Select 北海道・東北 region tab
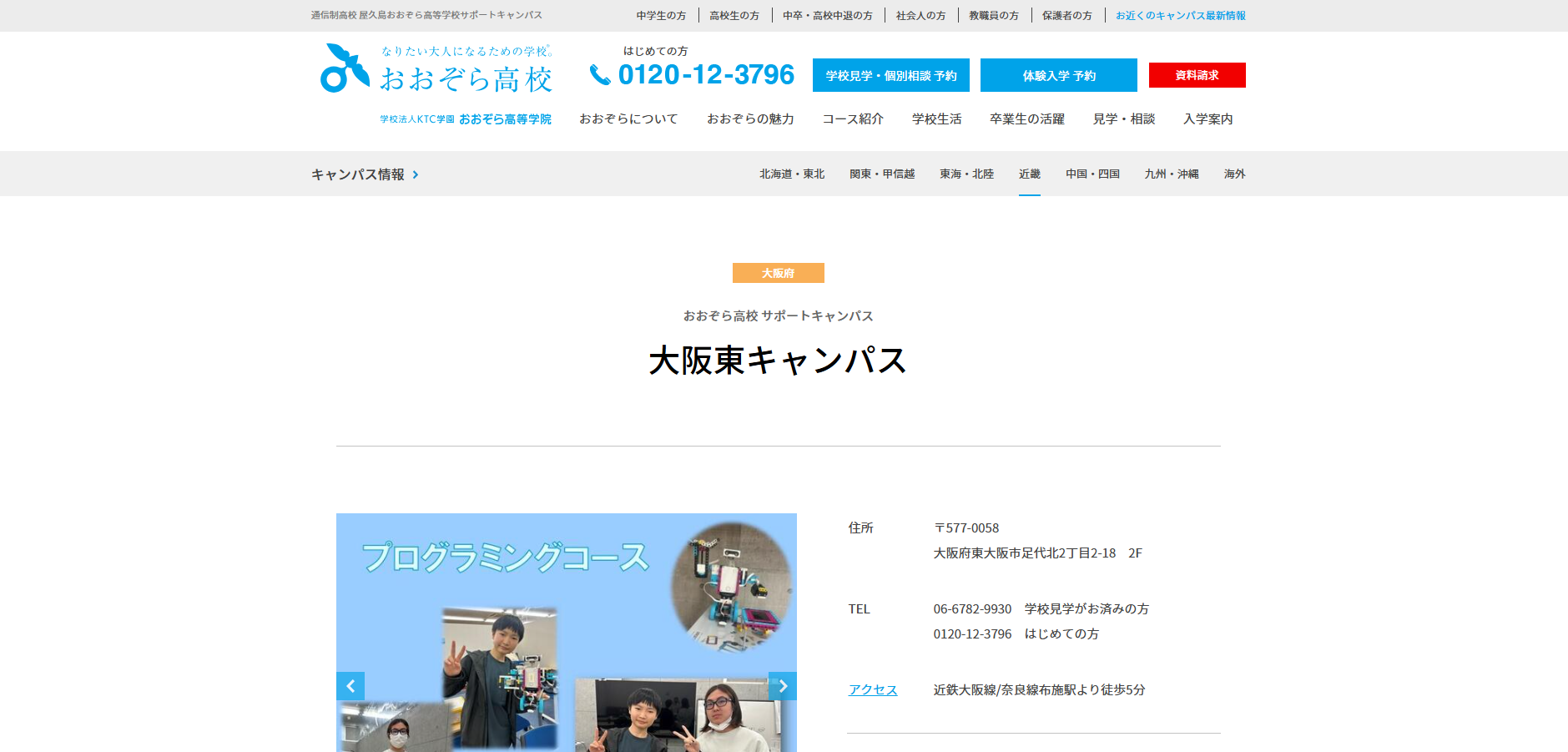This screenshot has width=1568, height=752. (x=792, y=174)
